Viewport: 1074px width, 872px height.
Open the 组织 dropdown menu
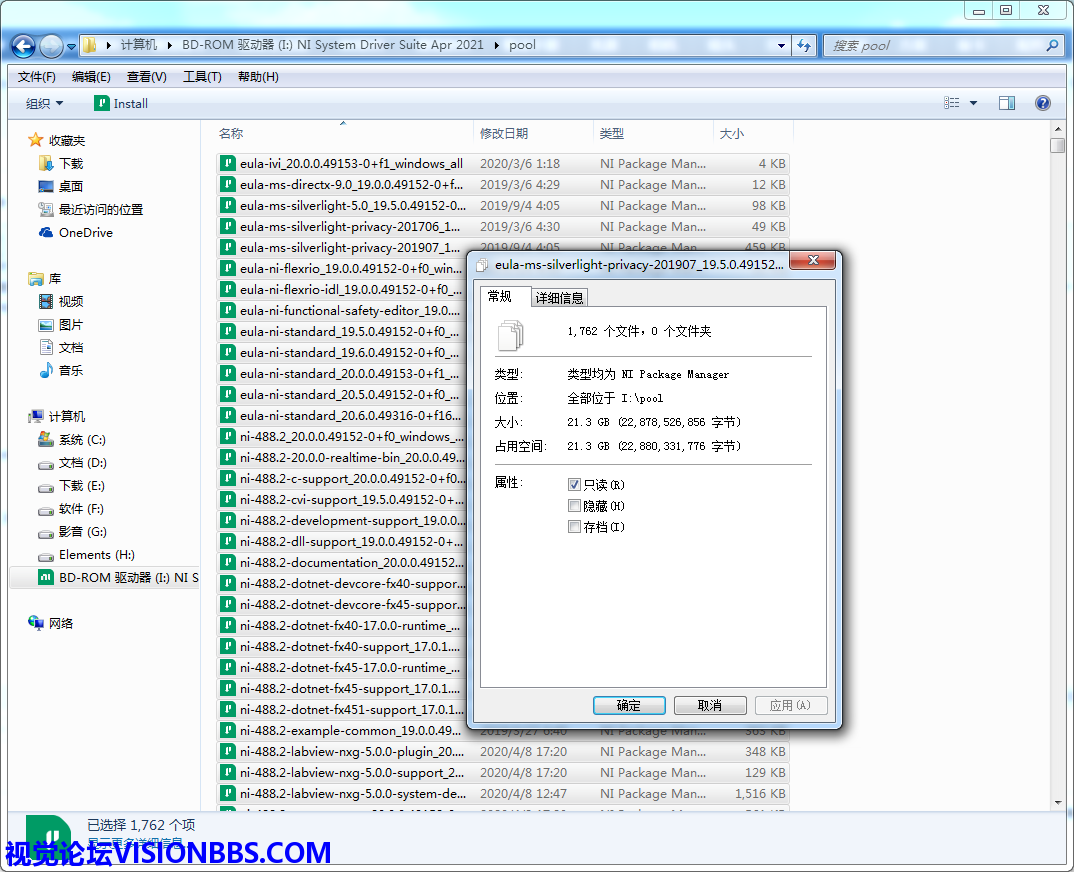44,103
